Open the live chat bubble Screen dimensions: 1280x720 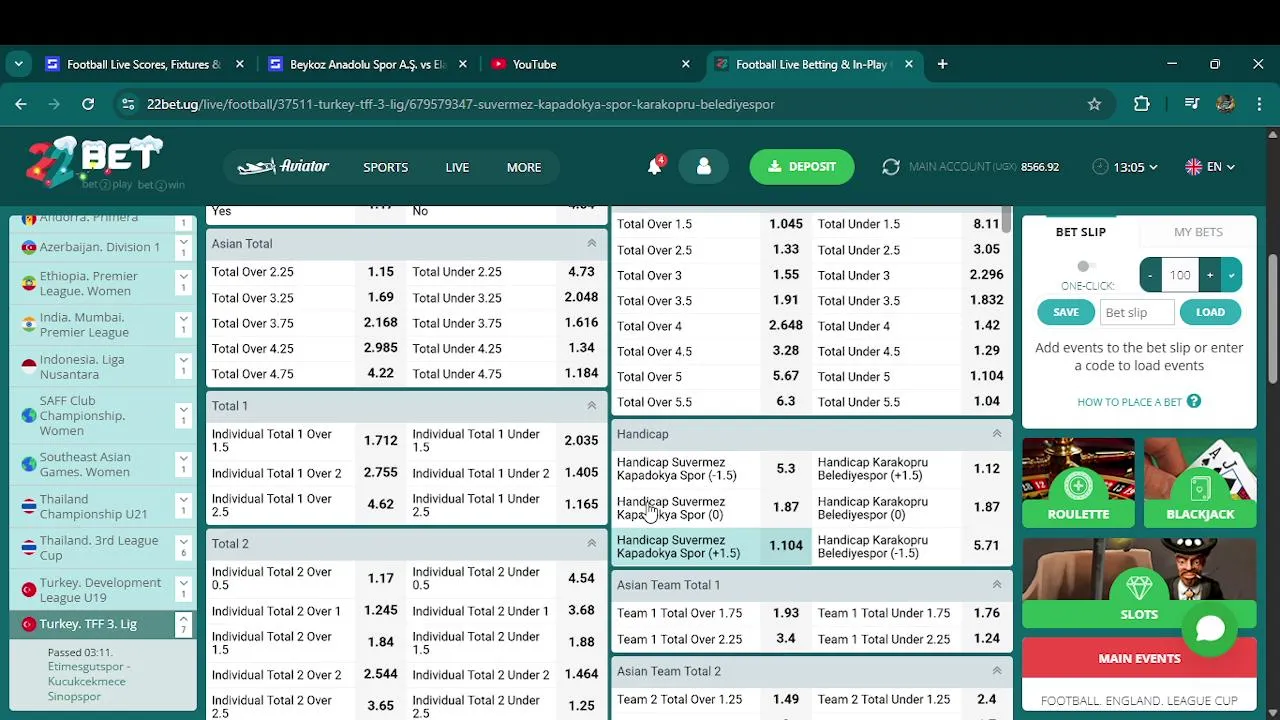[x=1210, y=629]
